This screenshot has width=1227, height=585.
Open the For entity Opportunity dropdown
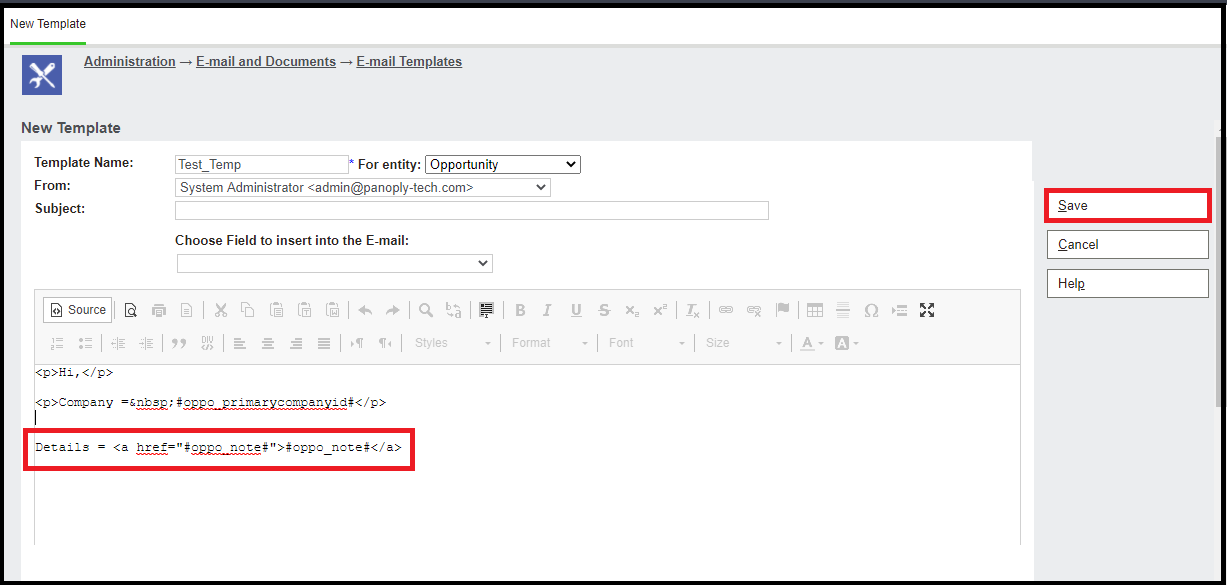(x=503, y=164)
